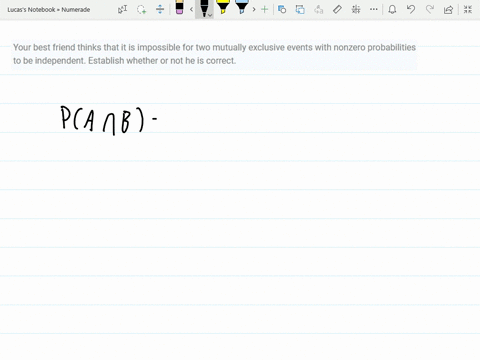
Task: Click ink to text icon
Action: click(319, 9)
